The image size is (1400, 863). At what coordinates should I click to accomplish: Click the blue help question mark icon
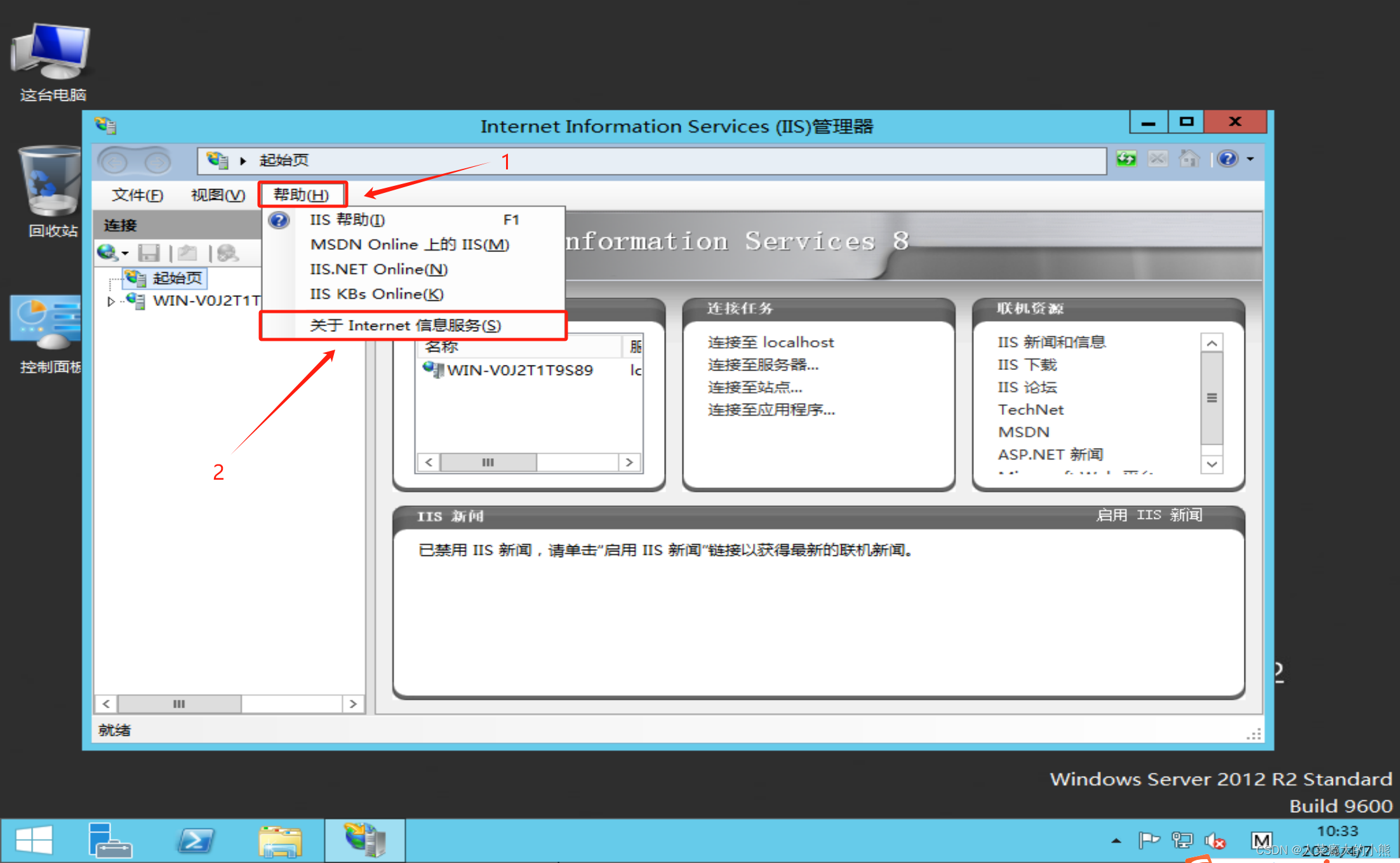click(1227, 159)
